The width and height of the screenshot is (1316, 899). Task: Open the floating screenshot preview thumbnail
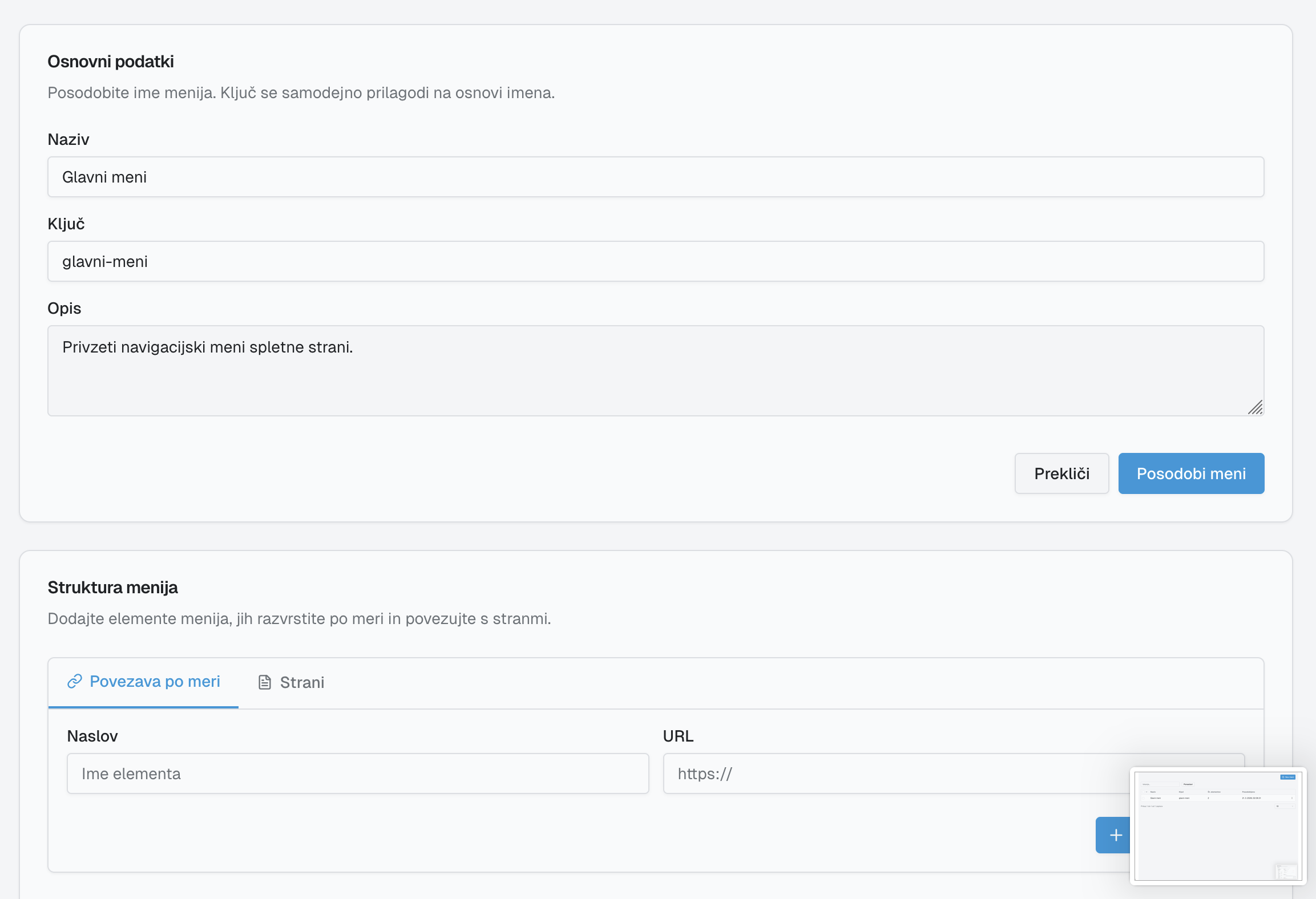click(x=1218, y=825)
